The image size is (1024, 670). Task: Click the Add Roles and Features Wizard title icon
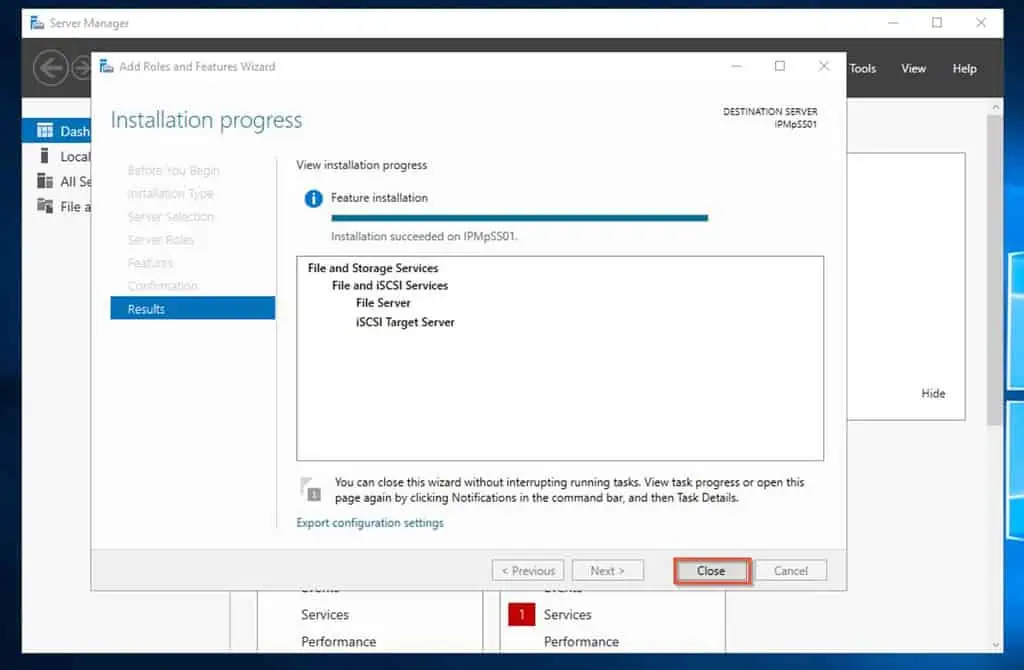click(106, 66)
